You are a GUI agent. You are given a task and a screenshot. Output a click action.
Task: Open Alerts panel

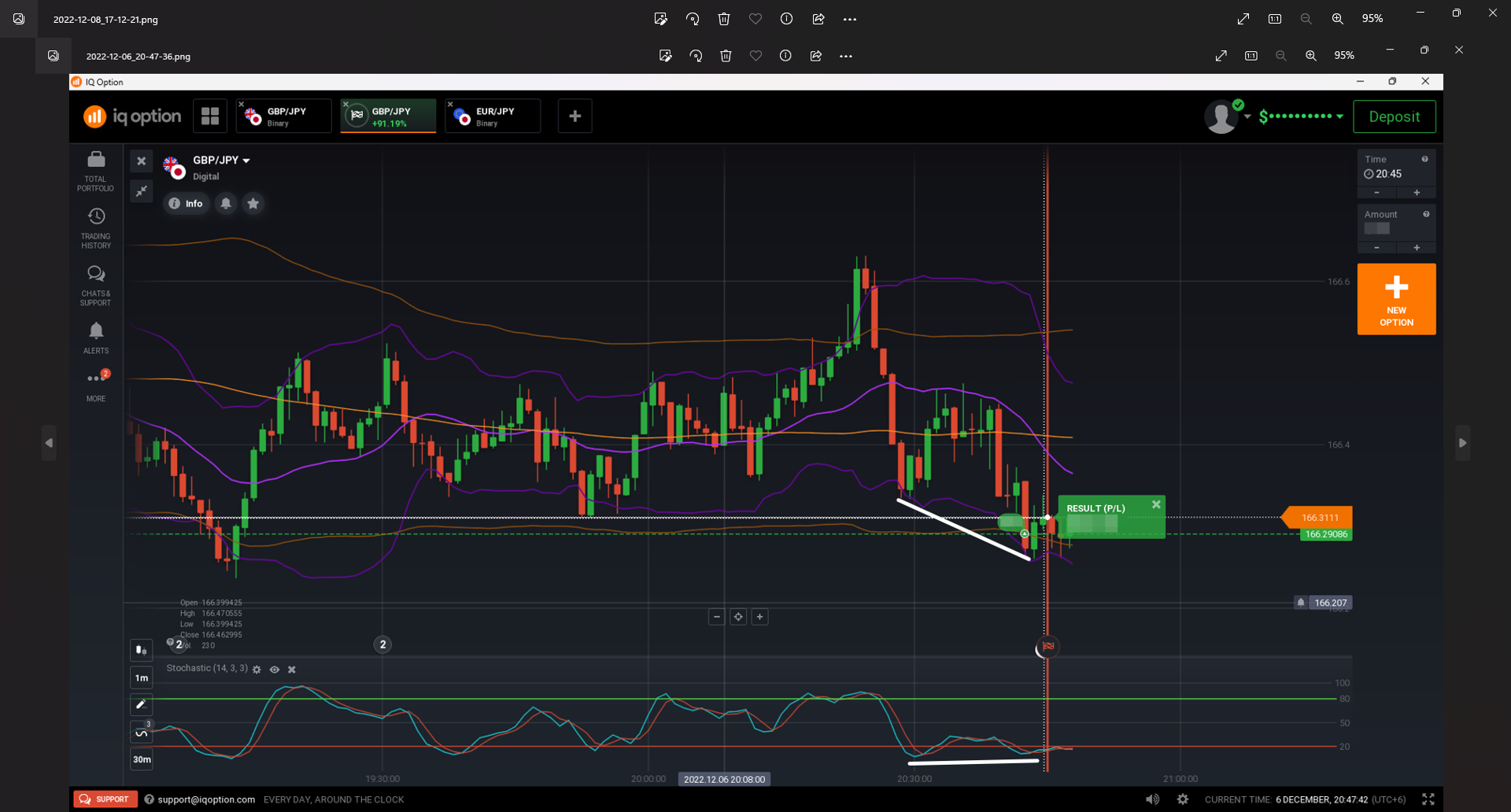(x=96, y=338)
